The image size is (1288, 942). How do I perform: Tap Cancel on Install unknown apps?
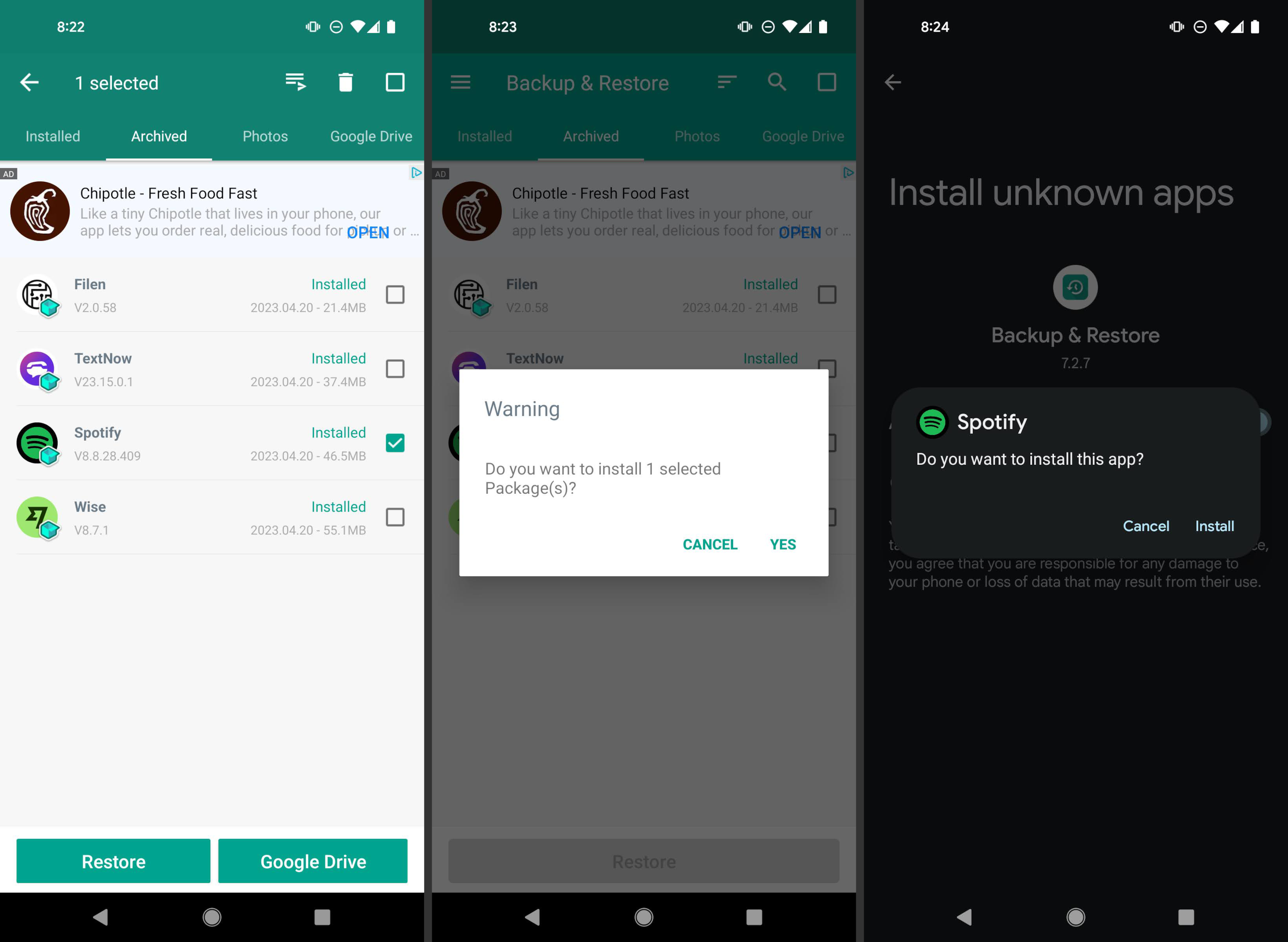point(1148,525)
